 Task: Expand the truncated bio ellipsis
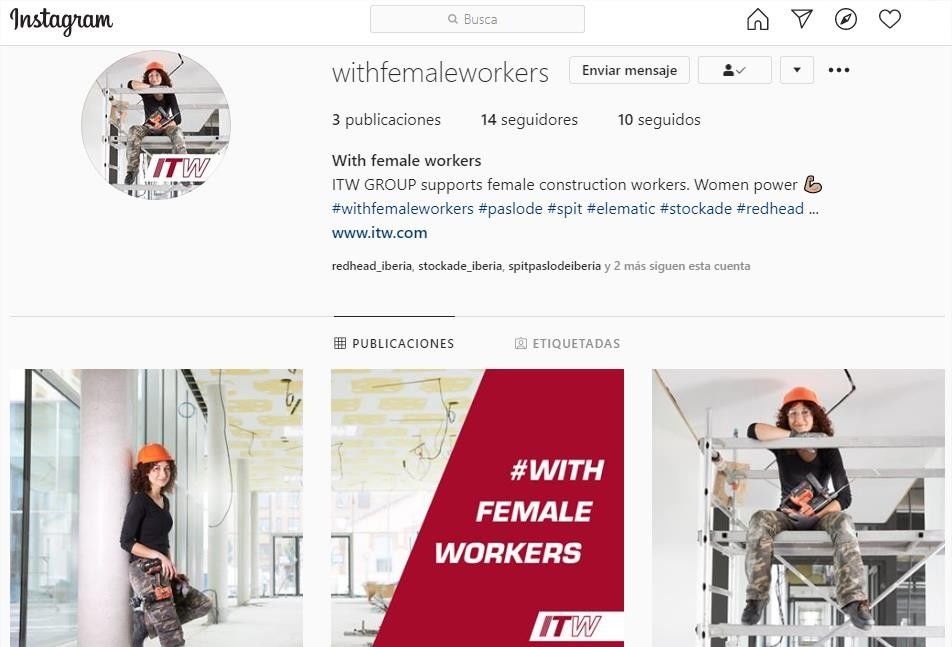814,209
